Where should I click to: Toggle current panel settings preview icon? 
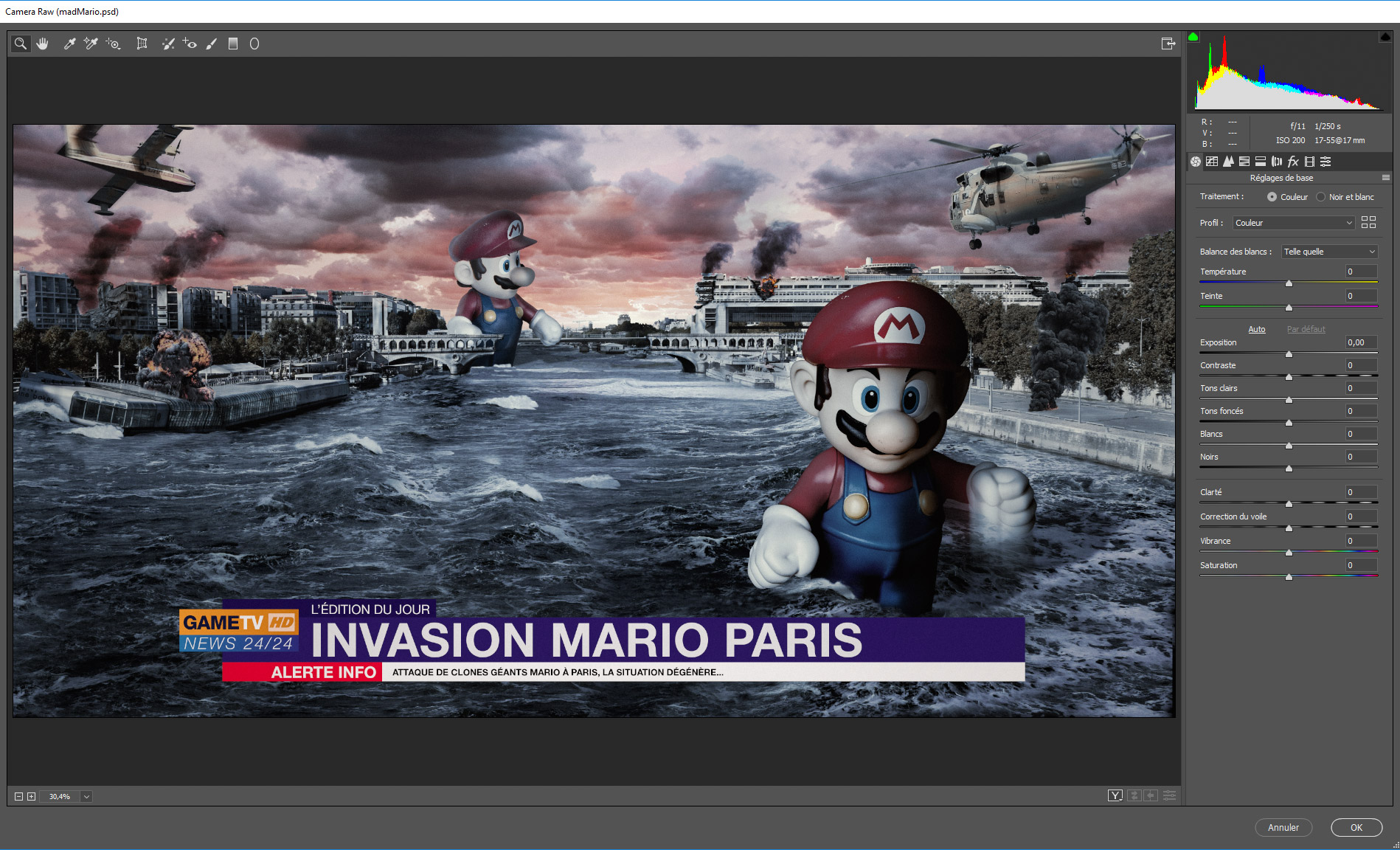click(x=1170, y=795)
